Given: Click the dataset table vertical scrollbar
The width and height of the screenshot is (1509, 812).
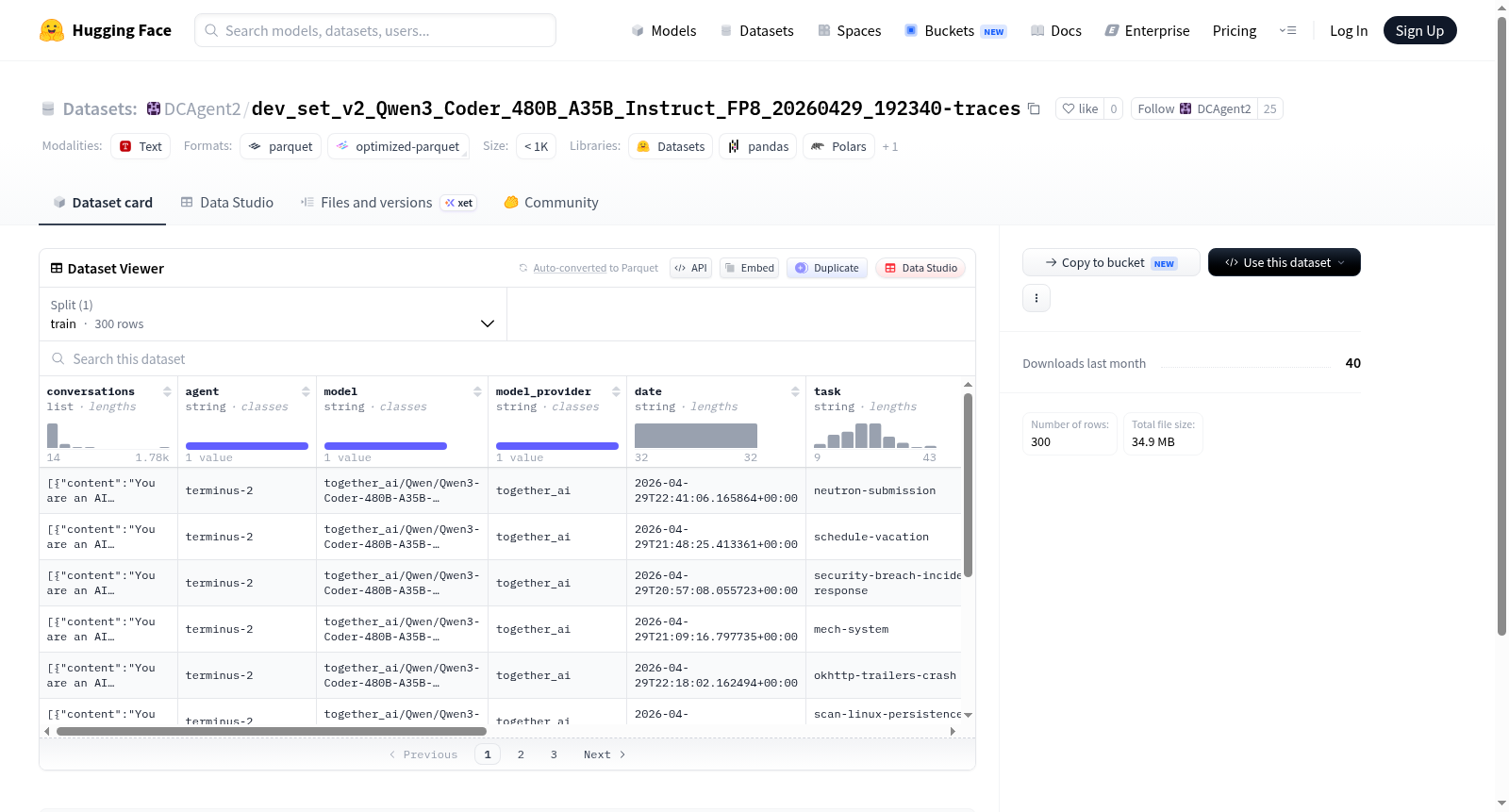Looking at the screenshot, I should [x=968, y=485].
